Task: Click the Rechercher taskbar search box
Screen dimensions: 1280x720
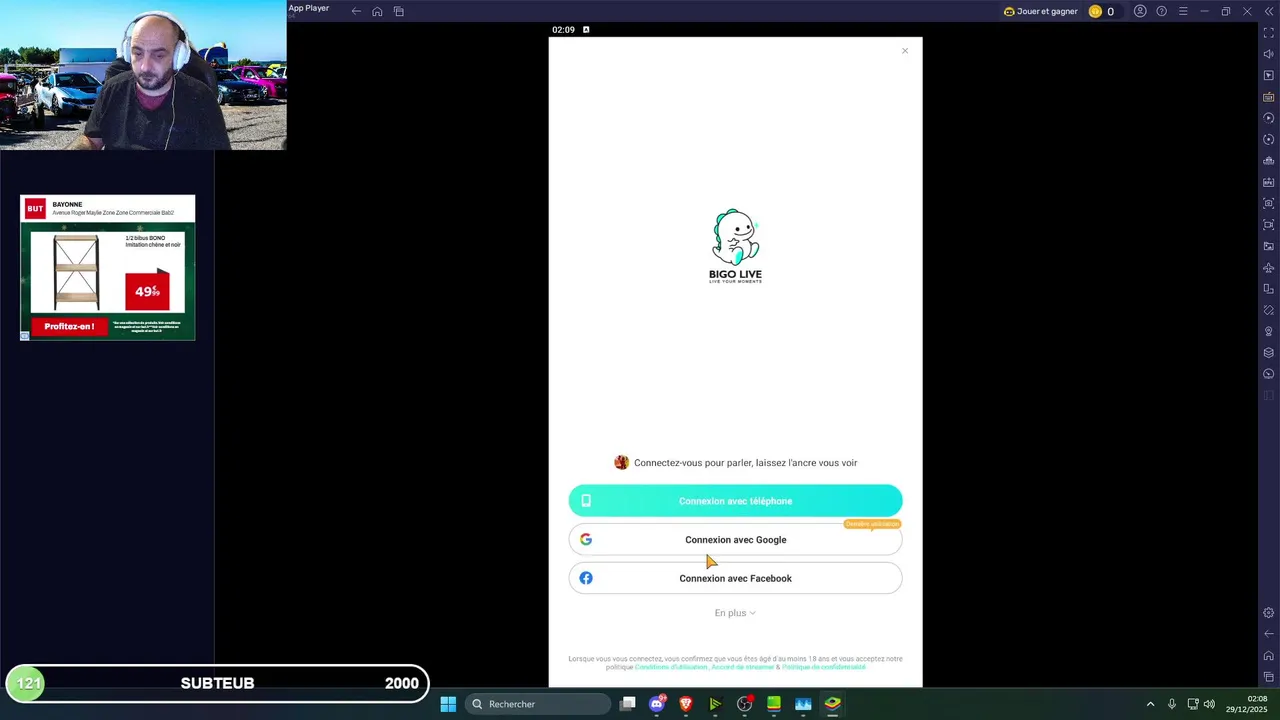Action: pos(537,704)
